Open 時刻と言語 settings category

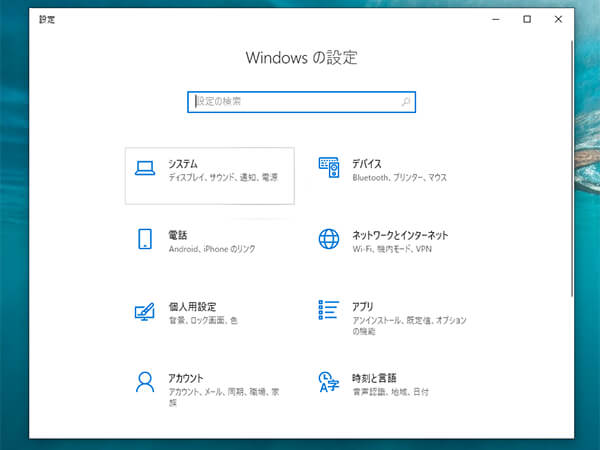point(393,390)
